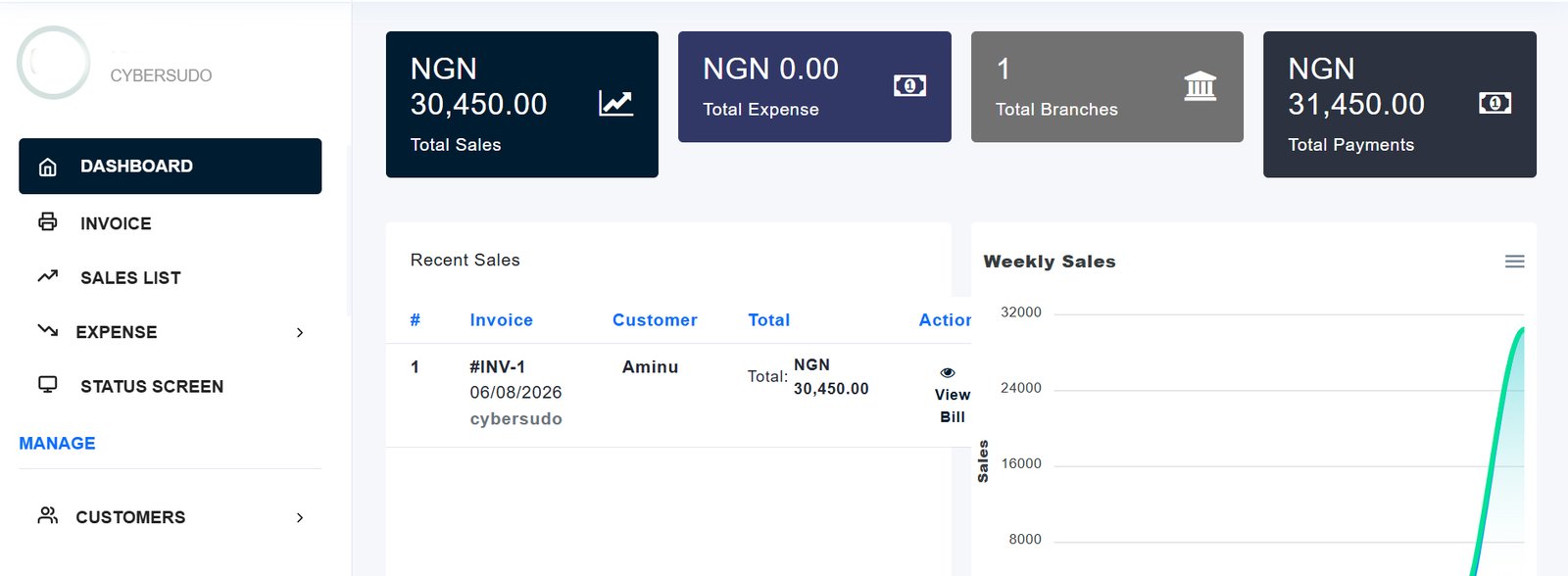Sort by the Customer column header
Image resolution: width=1568 pixels, height=576 pixels.
pyautogui.click(x=655, y=320)
